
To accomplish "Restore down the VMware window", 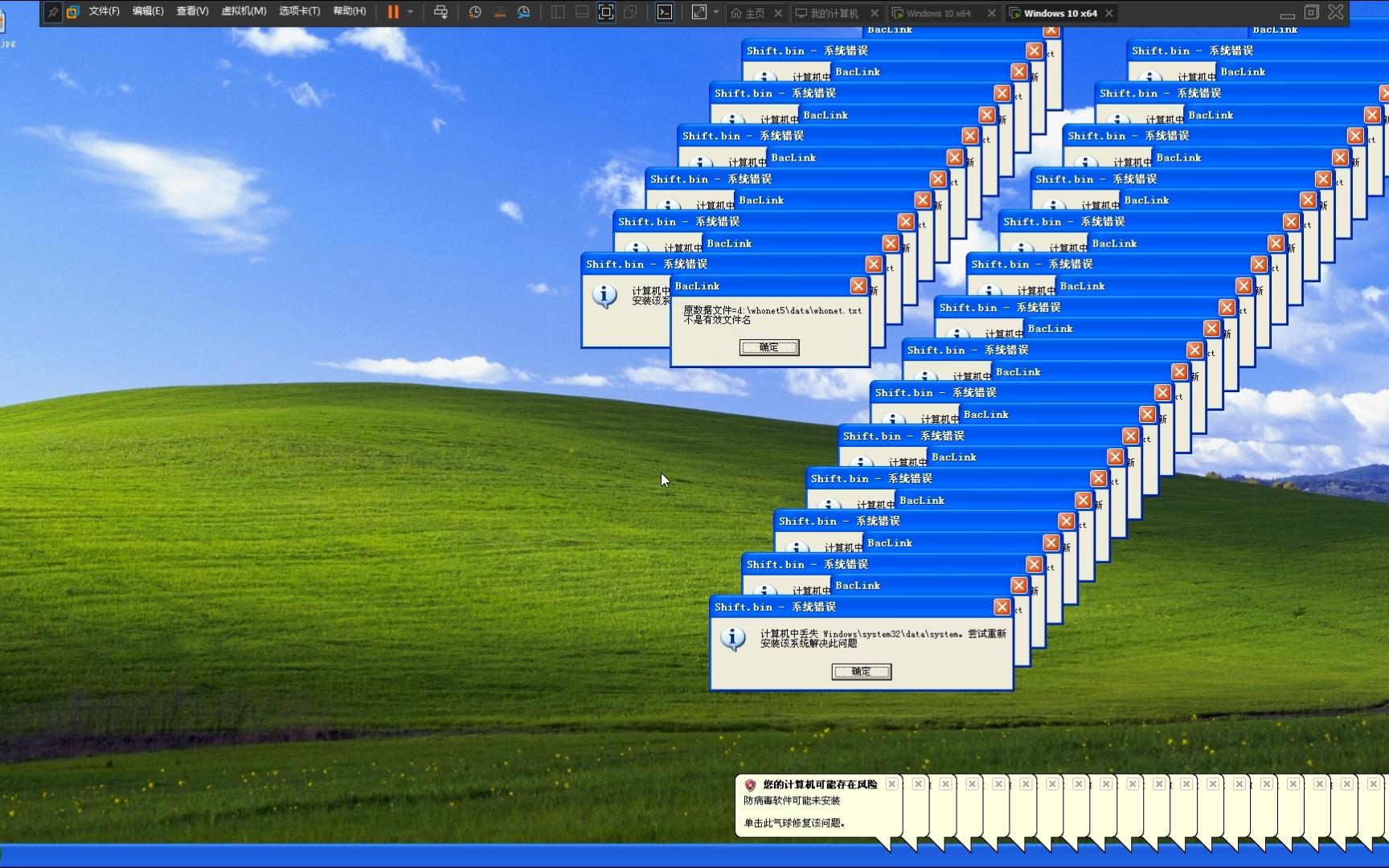I will click(x=1312, y=12).
